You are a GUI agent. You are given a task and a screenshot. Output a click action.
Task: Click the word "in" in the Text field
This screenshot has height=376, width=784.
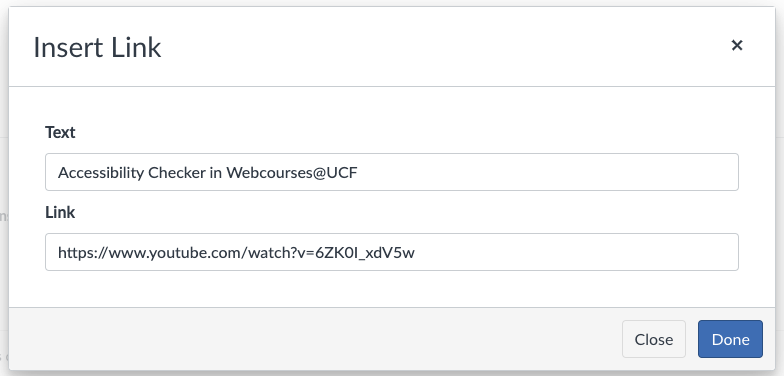click(x=216, y=172)
